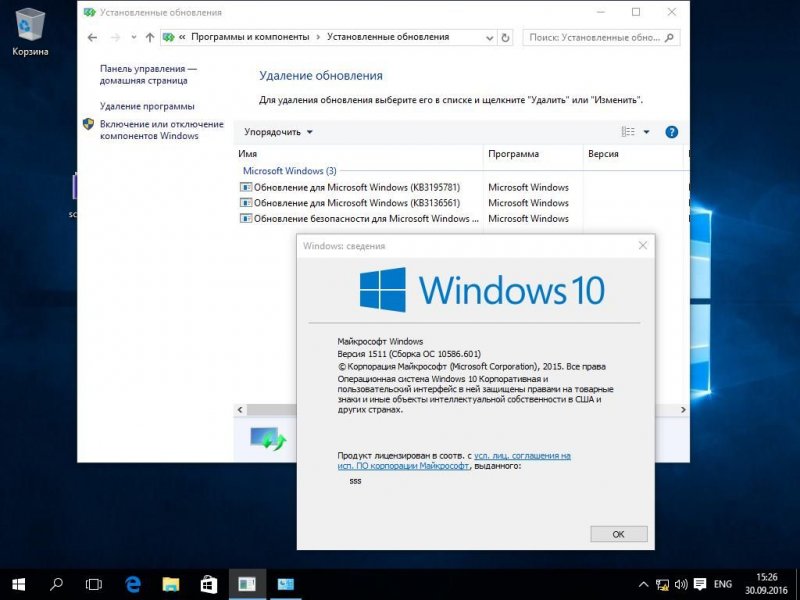Close the Windows: сведения dialog
This screenshot has width=800, height=600.
pyautogui.click(x=643, y=245)
